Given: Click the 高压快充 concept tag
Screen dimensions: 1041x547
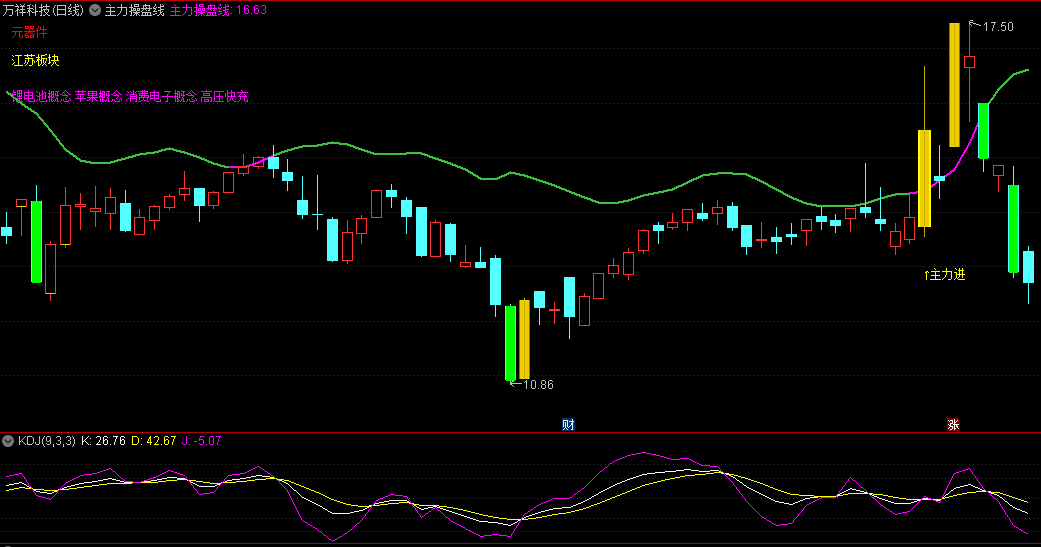Looking at the screenshot, I should pos(224,96).
